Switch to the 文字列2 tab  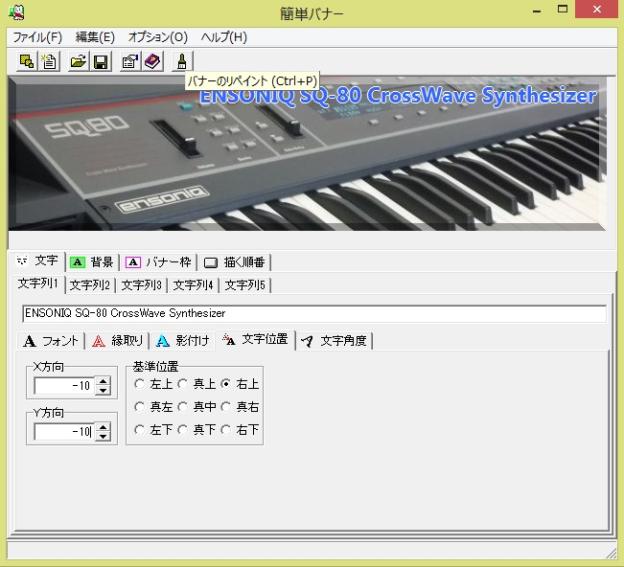click(x=90, y=285)
